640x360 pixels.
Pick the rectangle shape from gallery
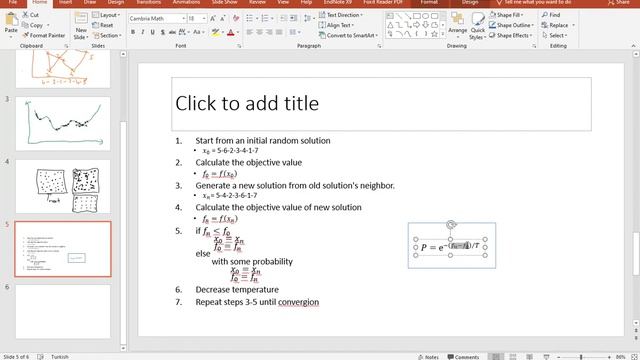[417, 16]
